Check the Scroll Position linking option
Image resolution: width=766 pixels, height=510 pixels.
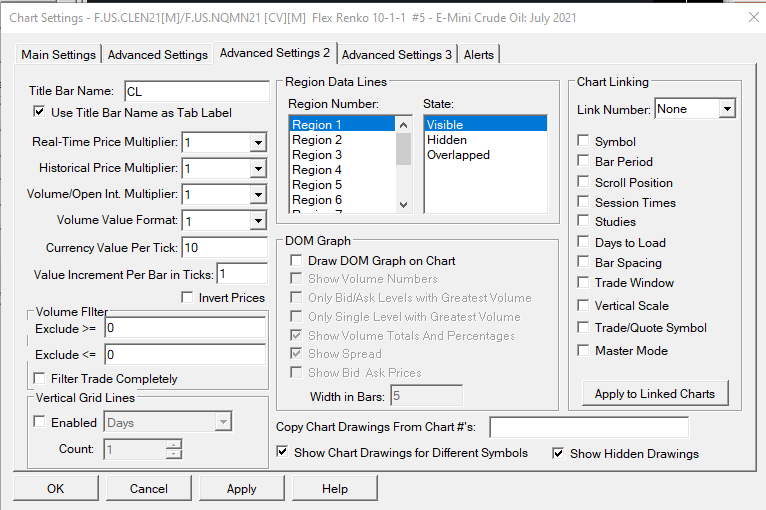point(583,182)
